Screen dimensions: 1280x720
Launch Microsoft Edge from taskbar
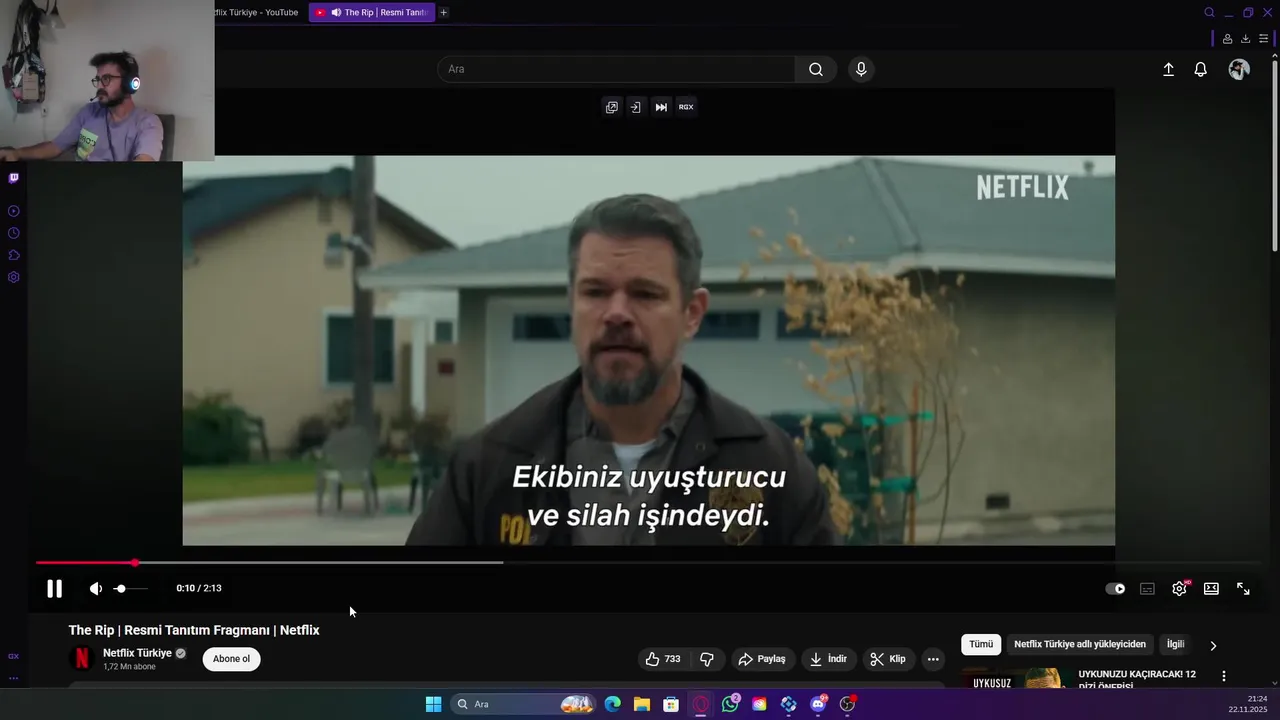click(x=613, y=704)
